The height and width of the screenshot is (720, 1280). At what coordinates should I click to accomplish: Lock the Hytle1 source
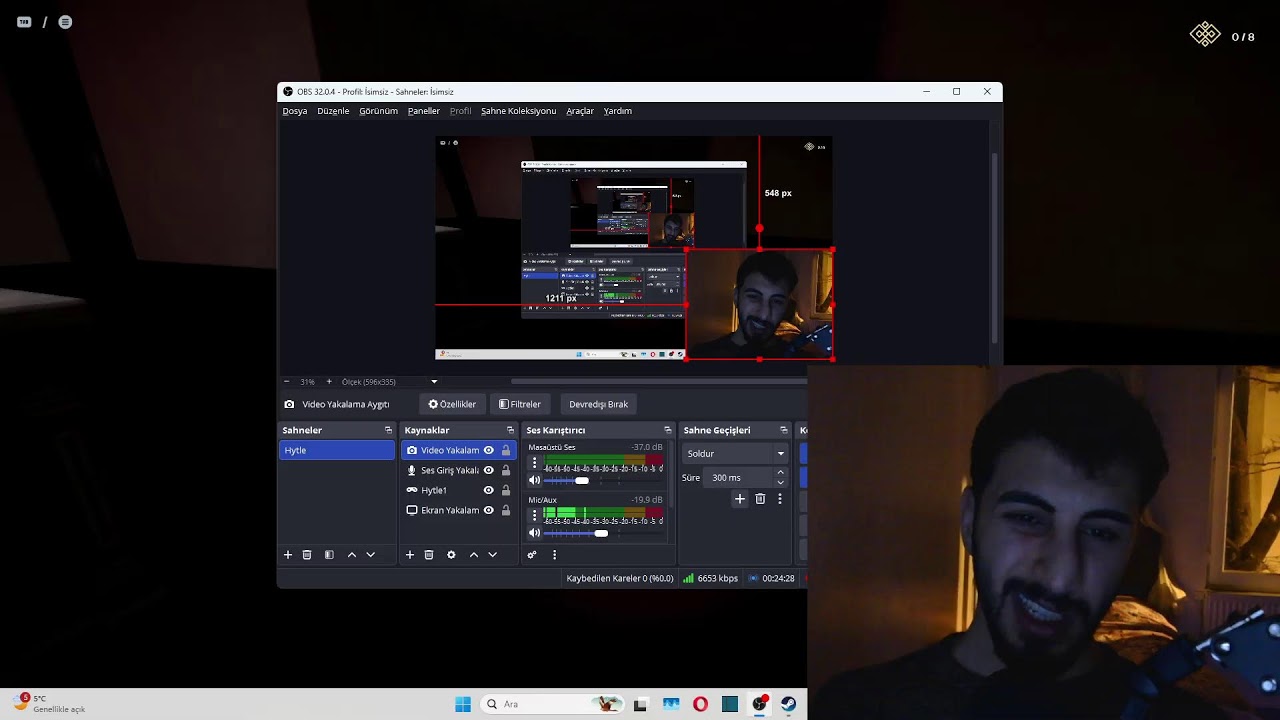[506, 490]
